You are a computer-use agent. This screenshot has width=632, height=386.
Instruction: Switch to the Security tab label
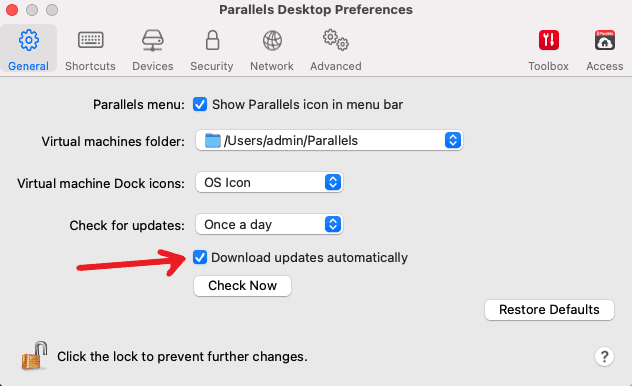[x=212, y=66]
